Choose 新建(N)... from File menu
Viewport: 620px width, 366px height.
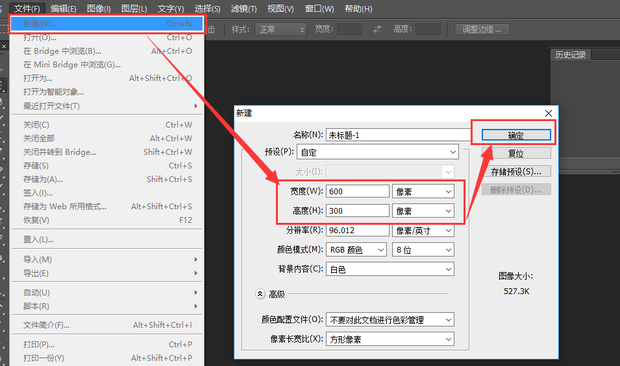click(107, 24)
